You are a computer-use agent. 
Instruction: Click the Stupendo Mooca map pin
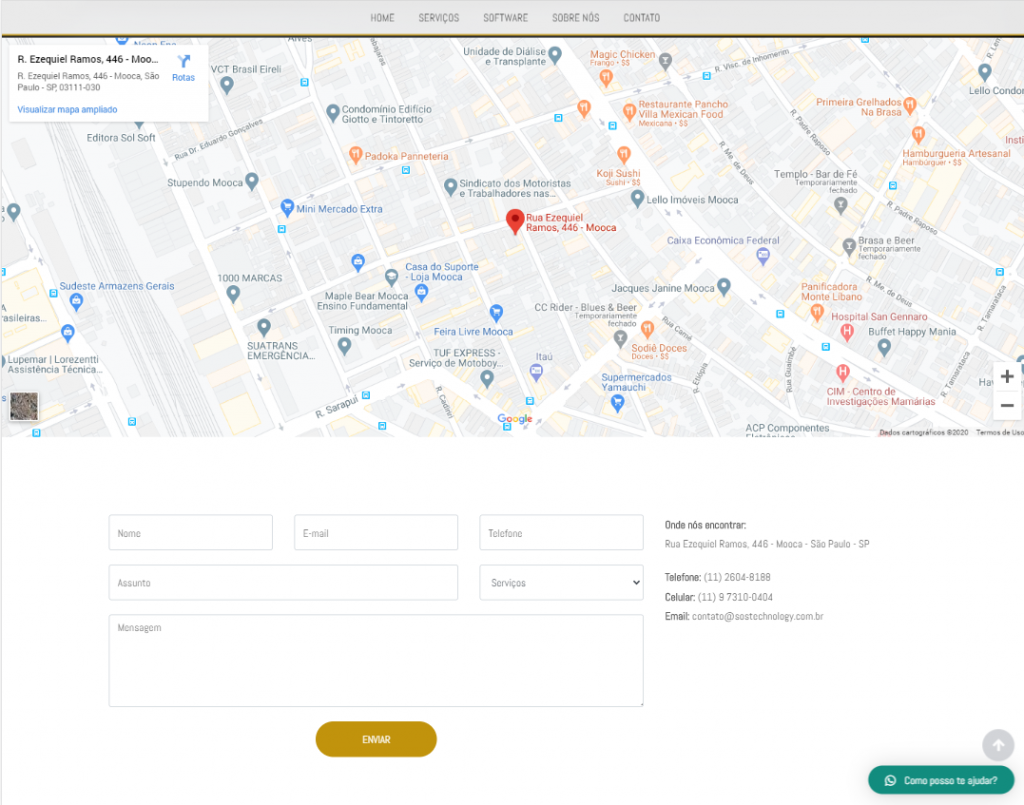coord(251,182)
